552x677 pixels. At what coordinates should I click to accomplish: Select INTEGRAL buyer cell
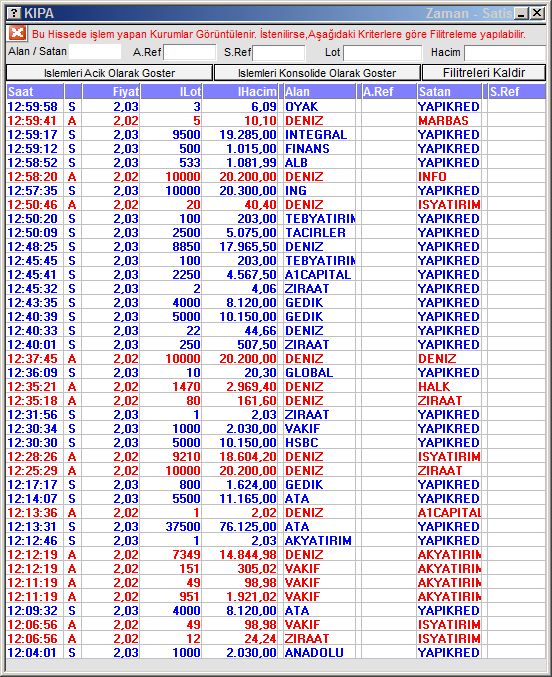pos(319,134)
